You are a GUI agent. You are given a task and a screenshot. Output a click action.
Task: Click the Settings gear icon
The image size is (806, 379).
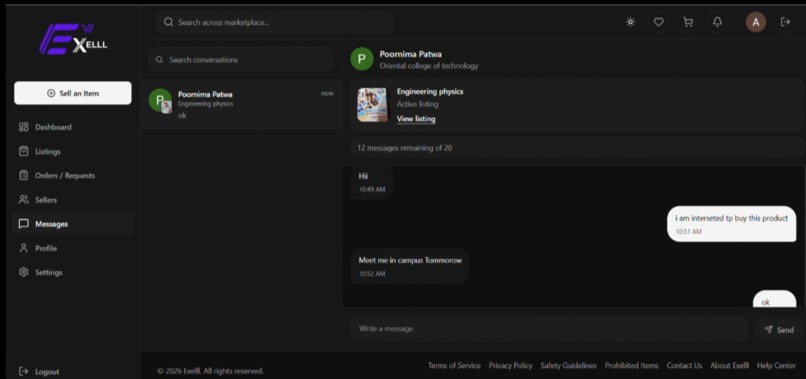24,272
